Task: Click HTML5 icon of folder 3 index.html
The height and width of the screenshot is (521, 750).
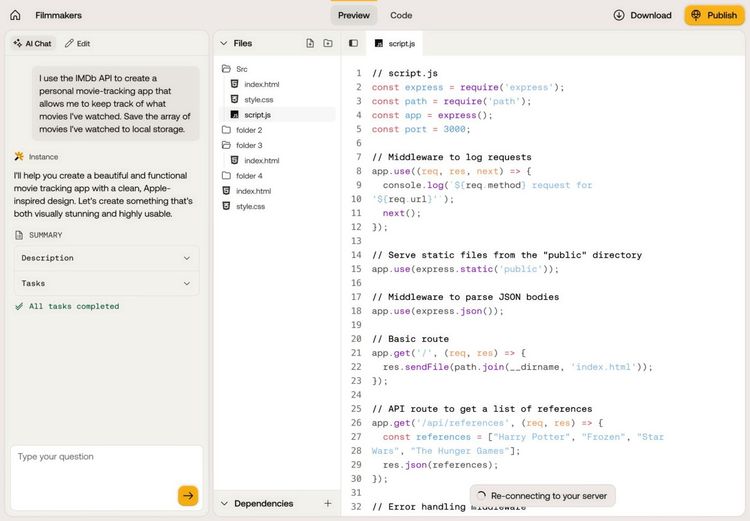Action: pos(234,160)
